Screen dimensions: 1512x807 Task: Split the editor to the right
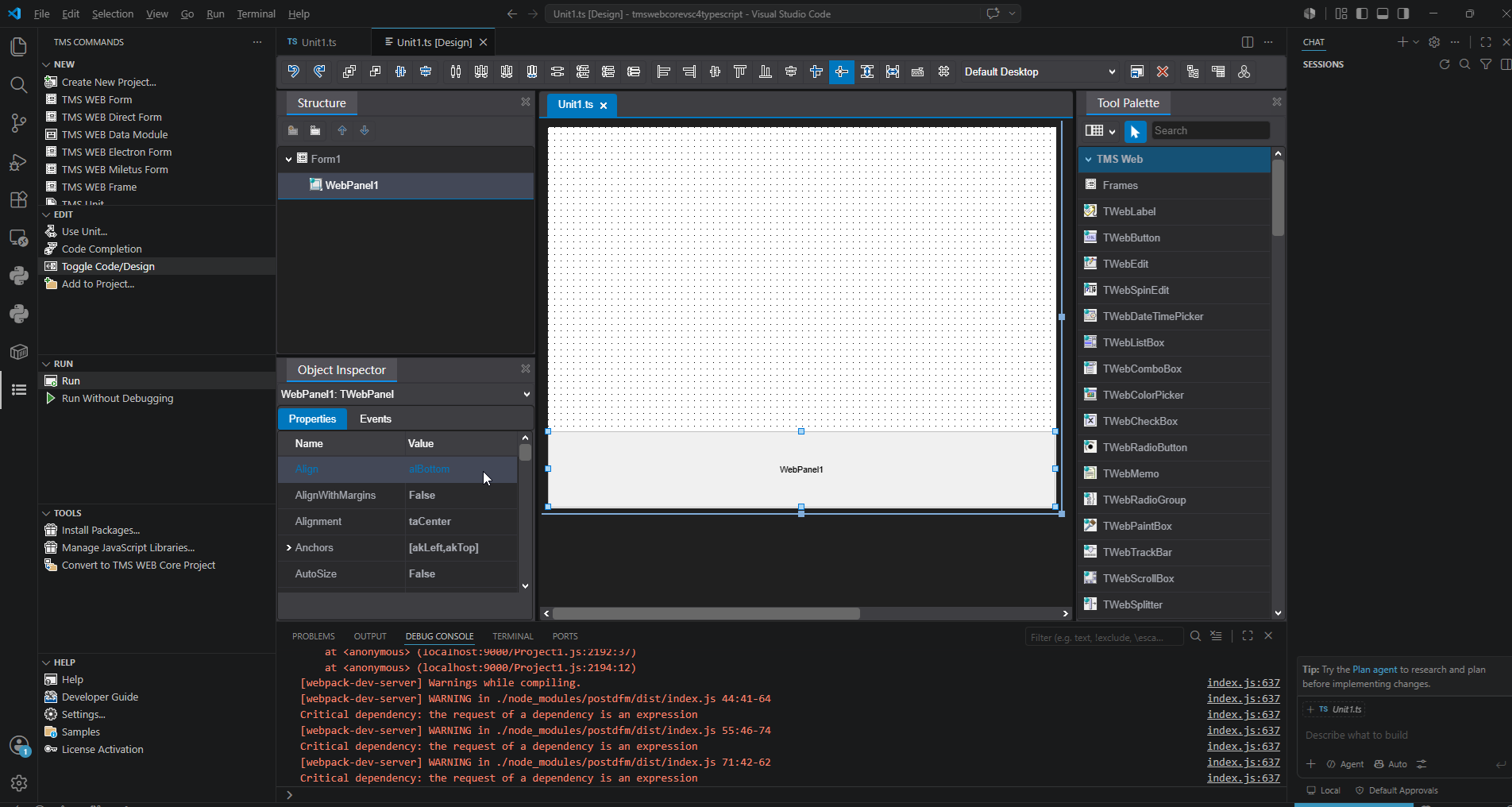1248,42
